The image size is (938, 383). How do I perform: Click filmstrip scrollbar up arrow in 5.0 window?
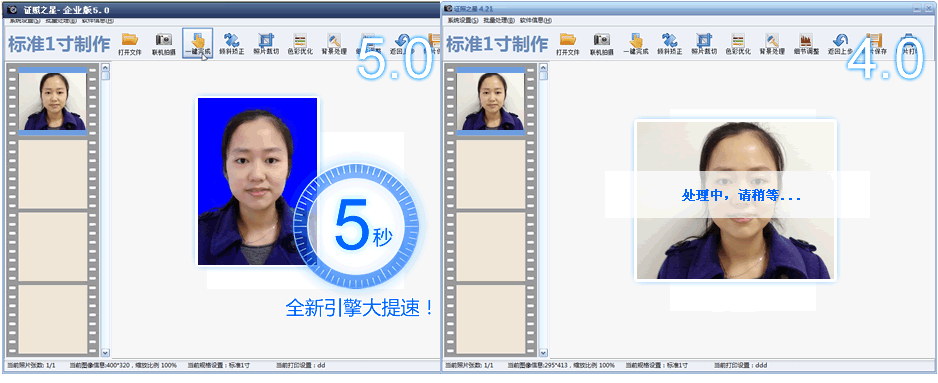tap(106, 67)
